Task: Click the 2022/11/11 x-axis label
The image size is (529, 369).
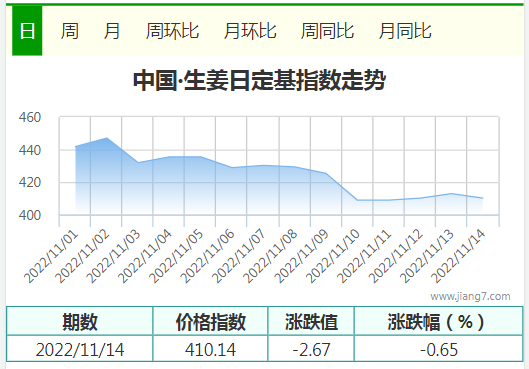Action: pyautogui.click(x=364, y=257)
